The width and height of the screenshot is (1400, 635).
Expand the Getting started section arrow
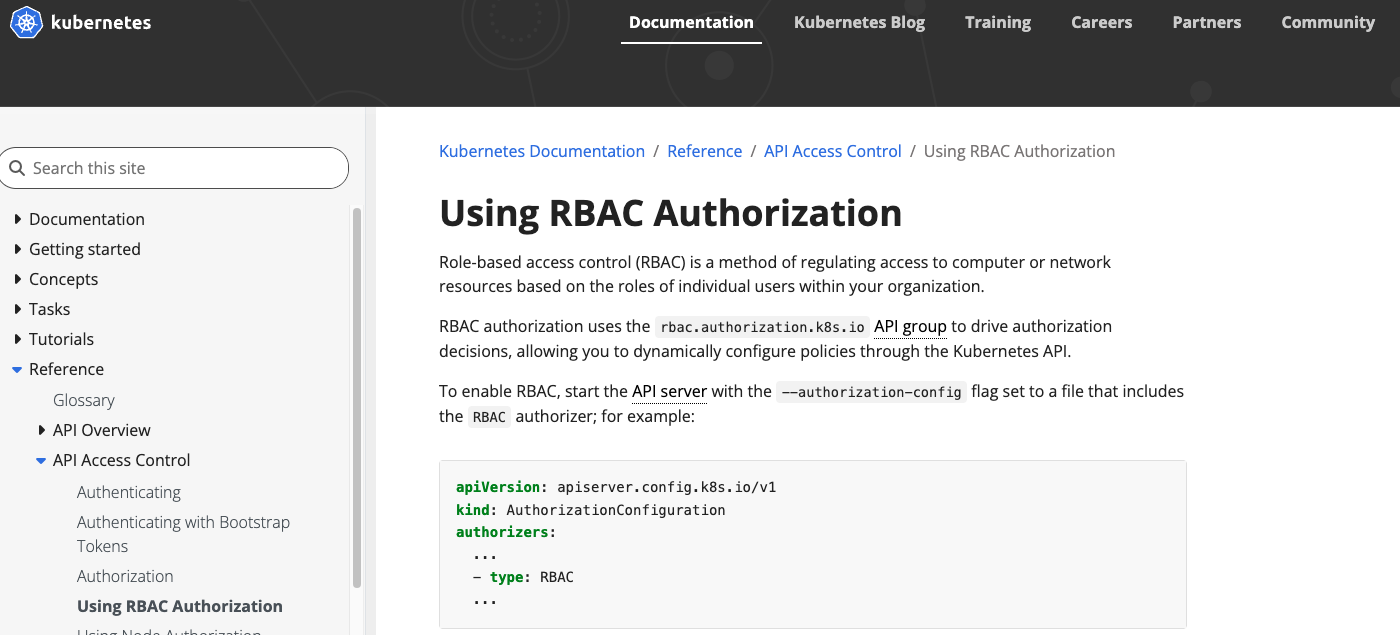pyautogui.click(x=18, y=249)
